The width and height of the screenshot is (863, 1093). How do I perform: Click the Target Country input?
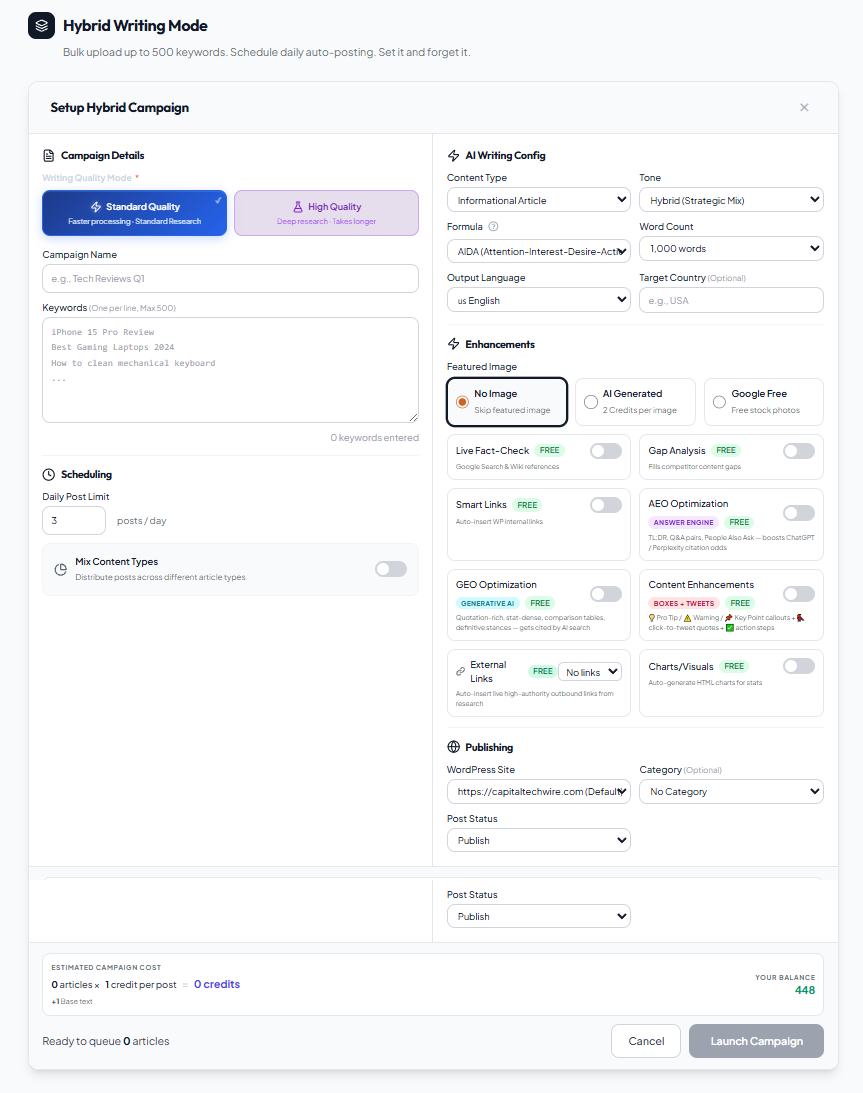pos(731,300)
